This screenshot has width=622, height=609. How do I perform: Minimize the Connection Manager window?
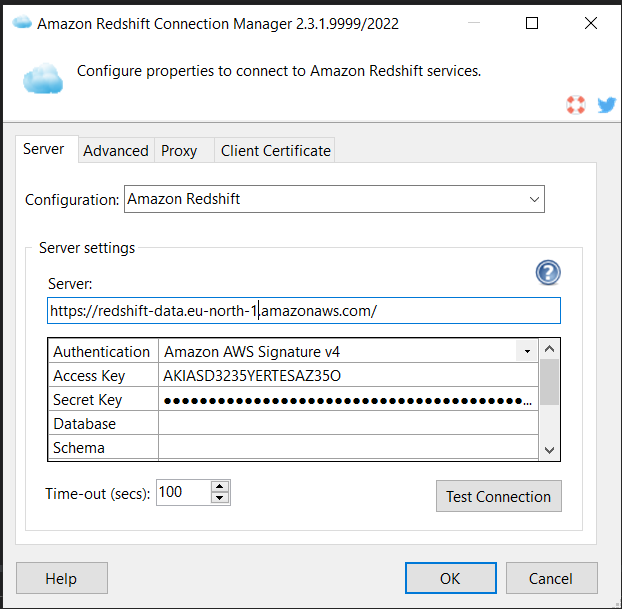tap(474, 23)
